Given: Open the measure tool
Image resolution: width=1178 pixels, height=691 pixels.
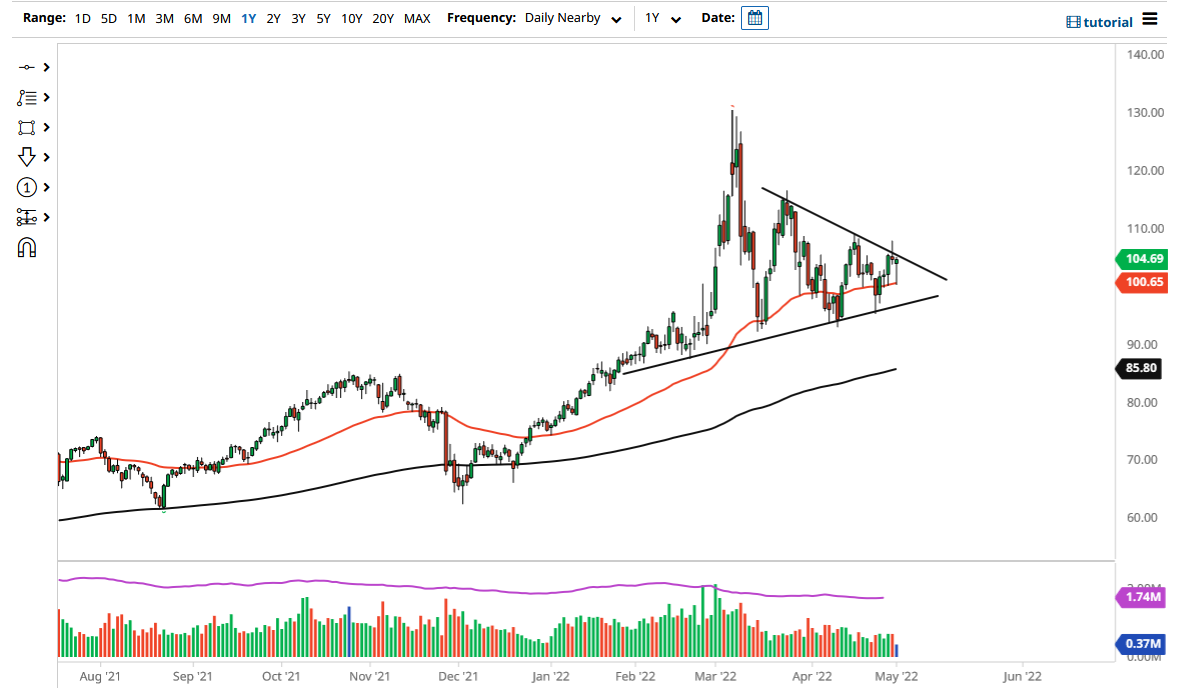Looking at the screenshot, I should pos(27,217).
